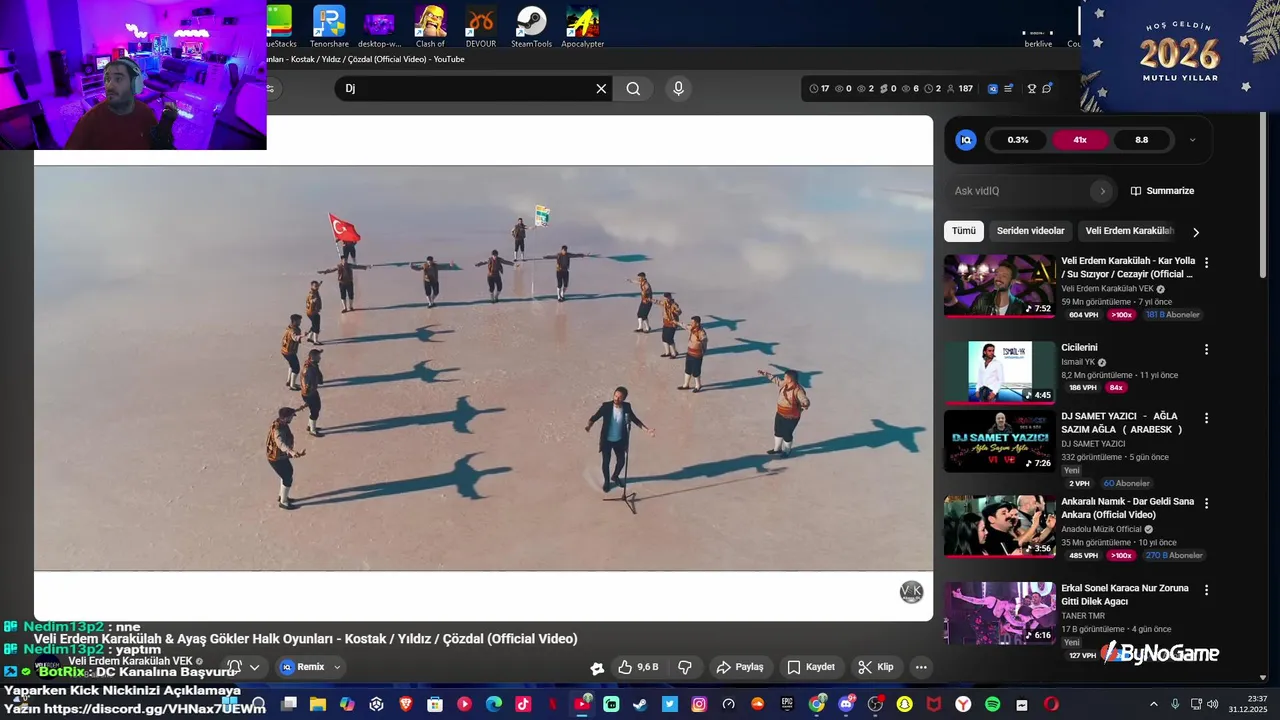Open the vidIQ trophy icon in top bar
The image size is (1280, 720).
pyautogui.click(x=1032, y=89)
